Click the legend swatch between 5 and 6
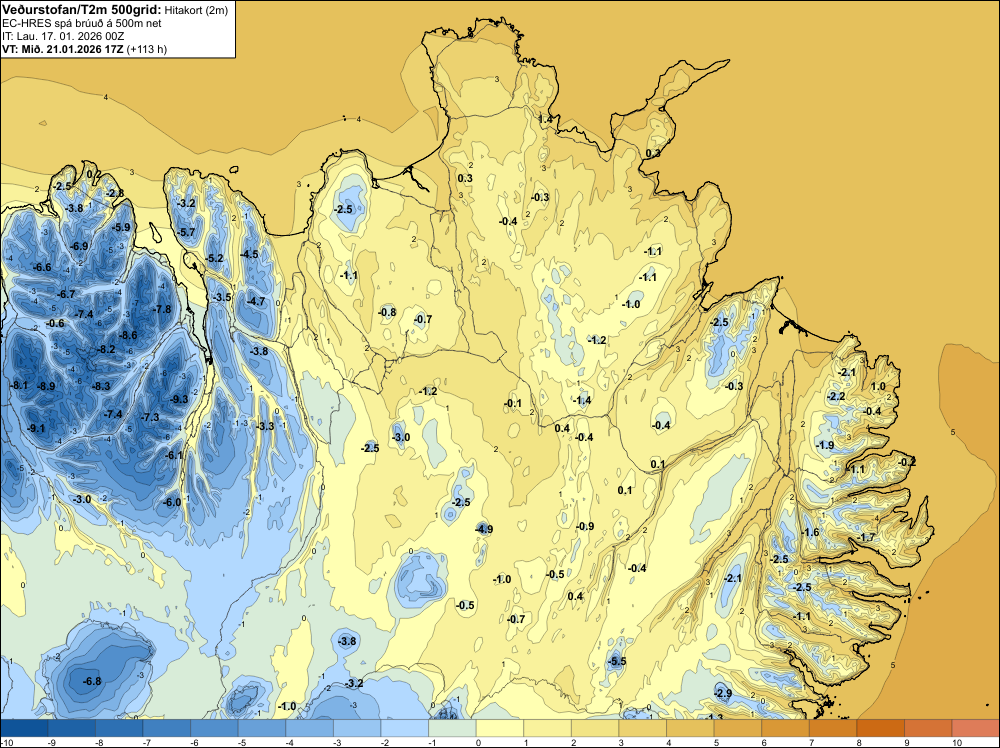This screenshot has width=1000, height=748. pos(738,728)
